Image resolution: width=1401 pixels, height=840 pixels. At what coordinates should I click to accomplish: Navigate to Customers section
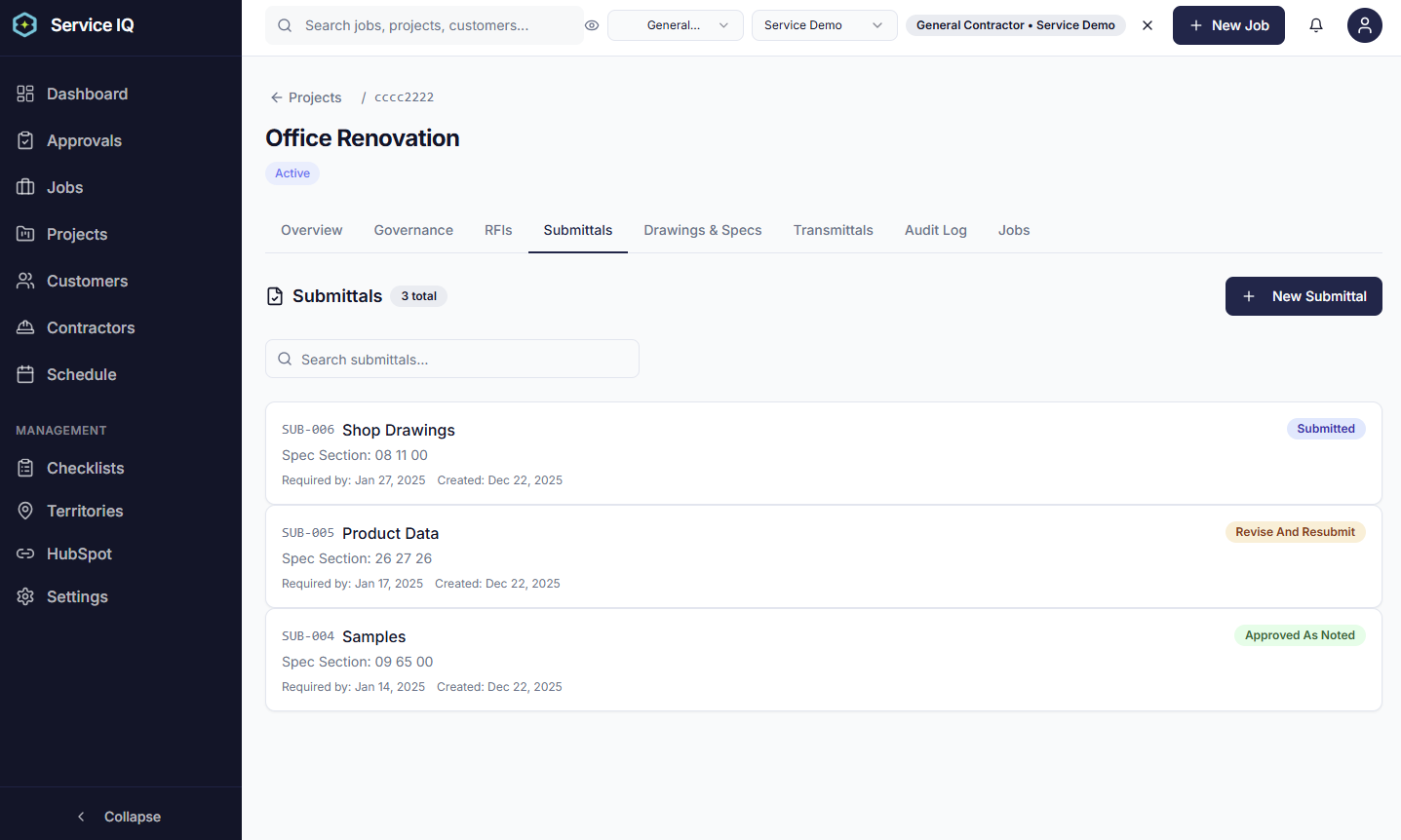121,281
